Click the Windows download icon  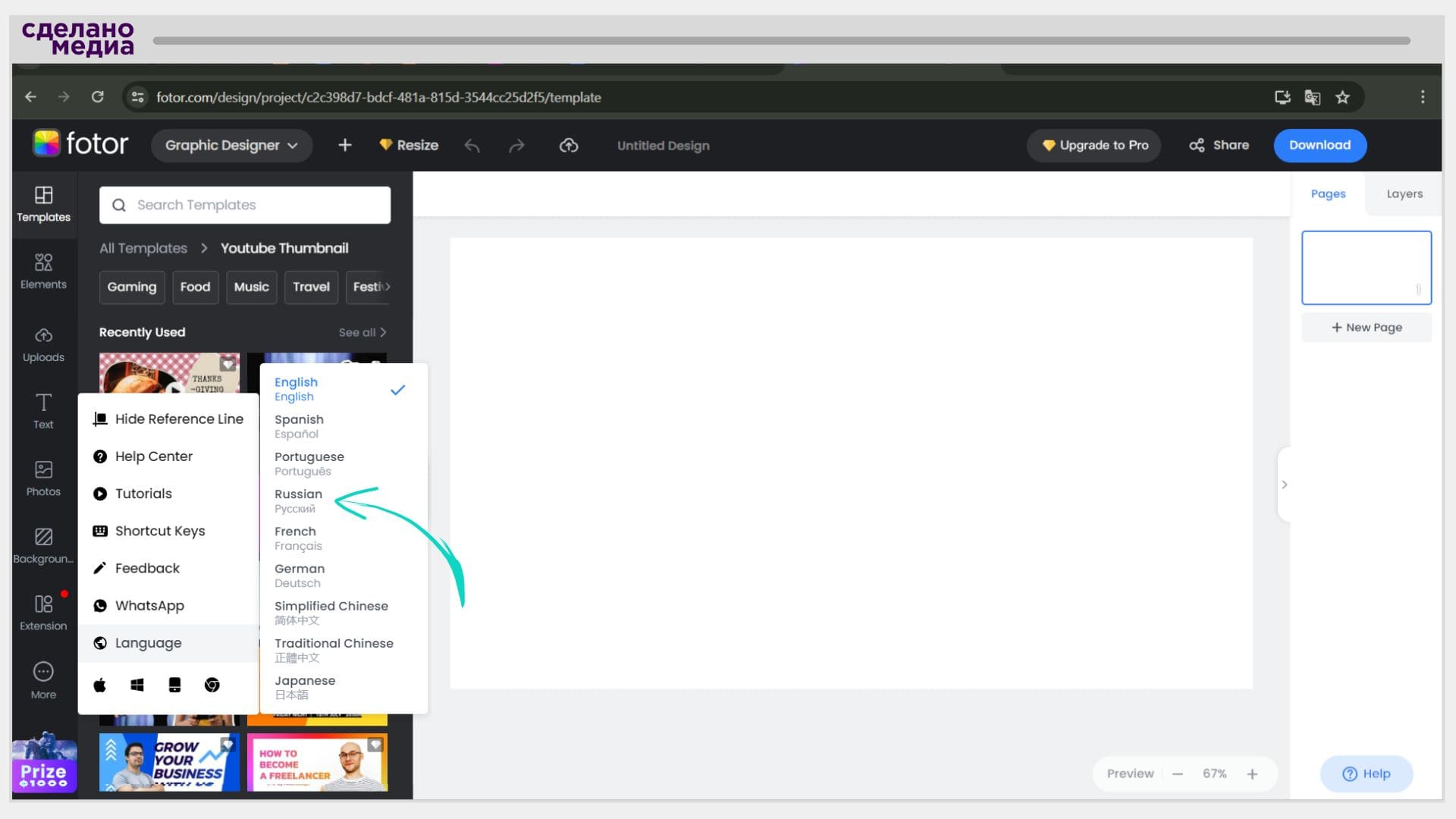(137, 686)
